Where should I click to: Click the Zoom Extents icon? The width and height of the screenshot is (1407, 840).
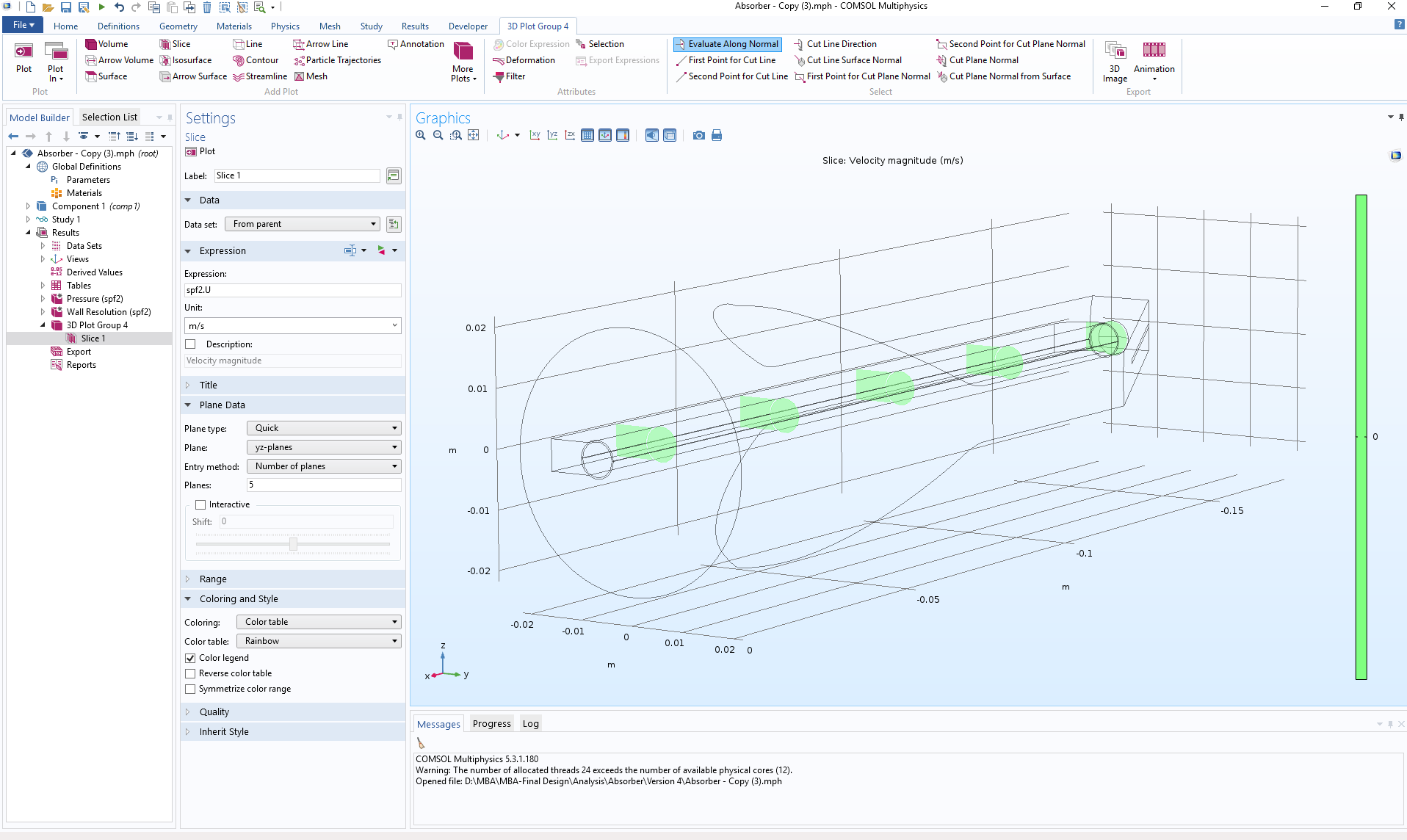click(474, 135)
